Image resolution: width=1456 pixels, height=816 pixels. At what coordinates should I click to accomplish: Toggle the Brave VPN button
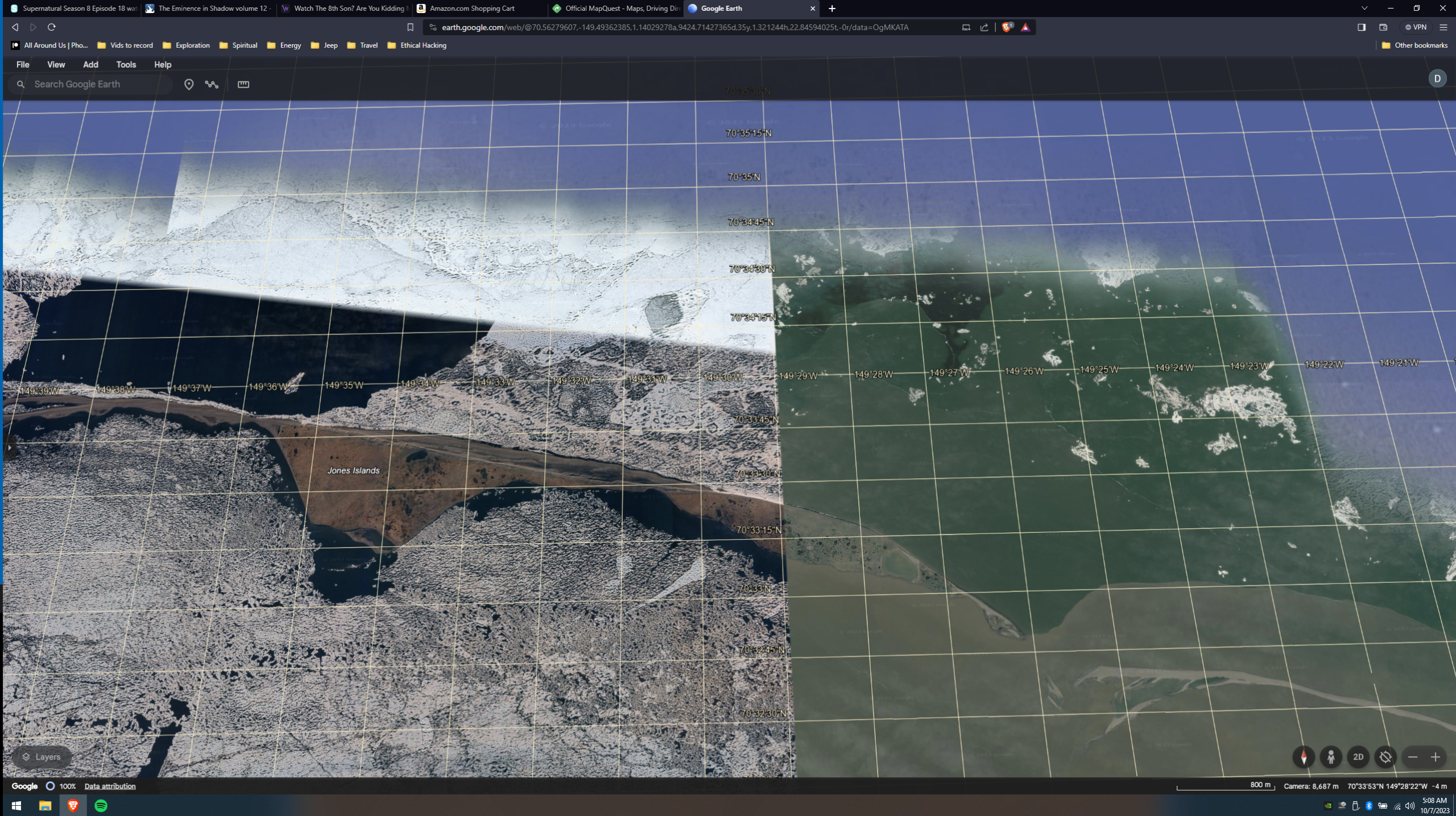1416,27
